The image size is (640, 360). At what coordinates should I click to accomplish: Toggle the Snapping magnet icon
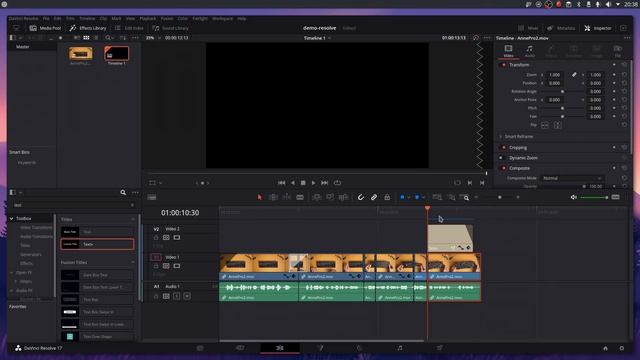(x=360, y=197)
